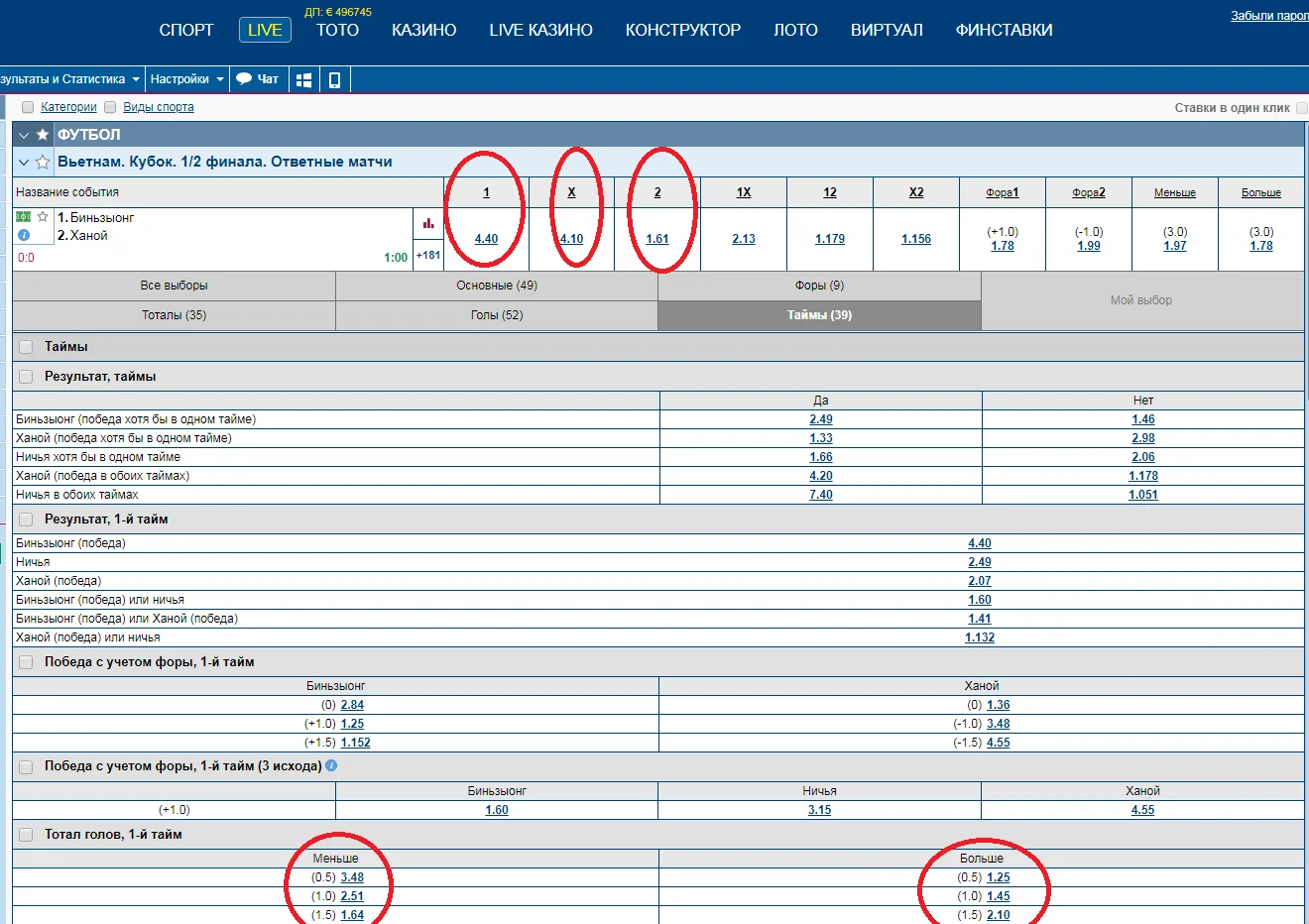This screenshot has width=1309, height=924.
Task: Tick the Тотал голов, 1-й тайм checkbox
Action: tap(26, 835)
